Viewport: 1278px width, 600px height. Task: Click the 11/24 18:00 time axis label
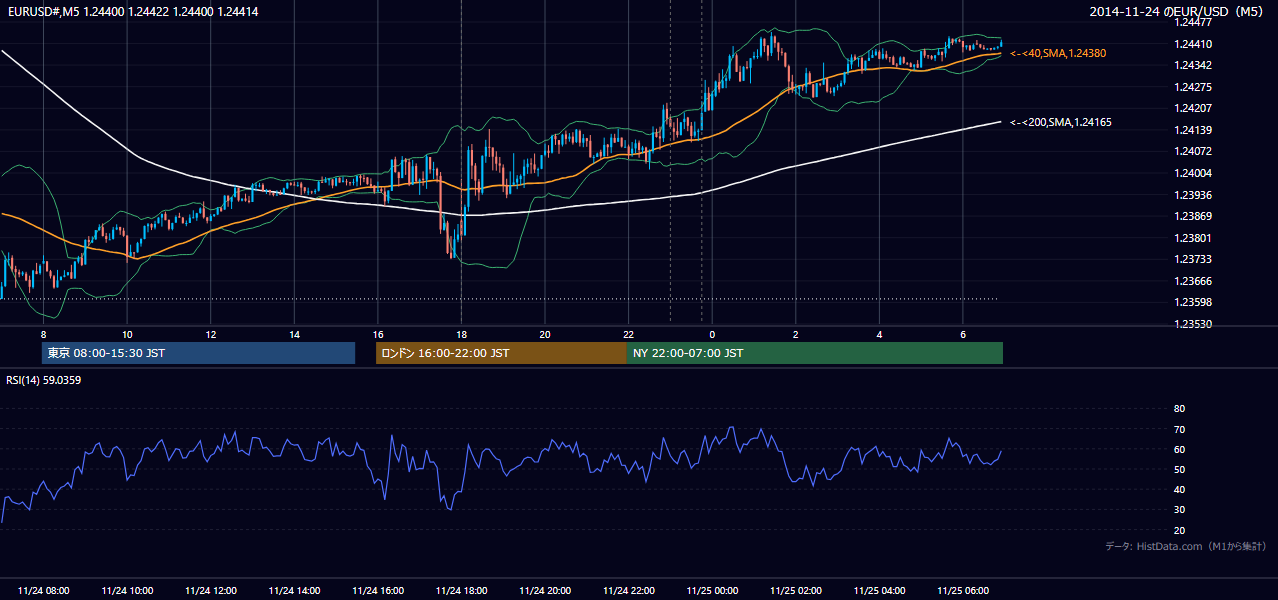point(461,591)
